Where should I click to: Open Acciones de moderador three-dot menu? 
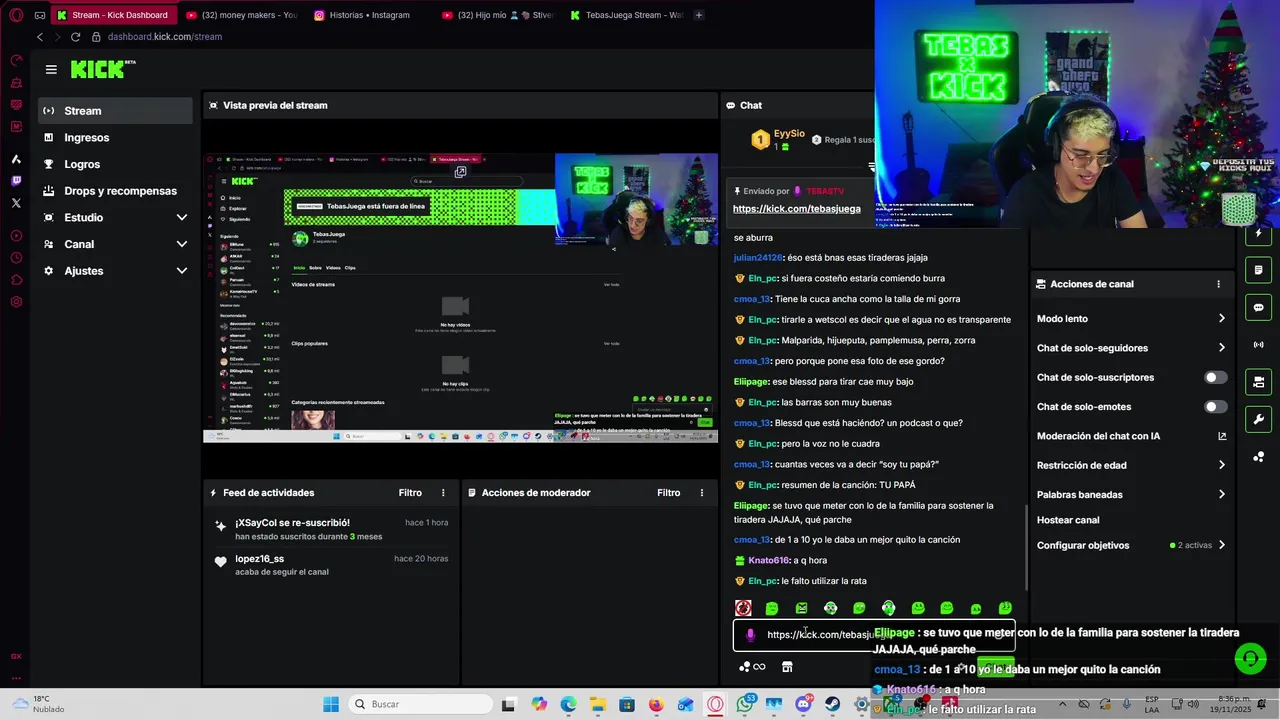point(701,493)
